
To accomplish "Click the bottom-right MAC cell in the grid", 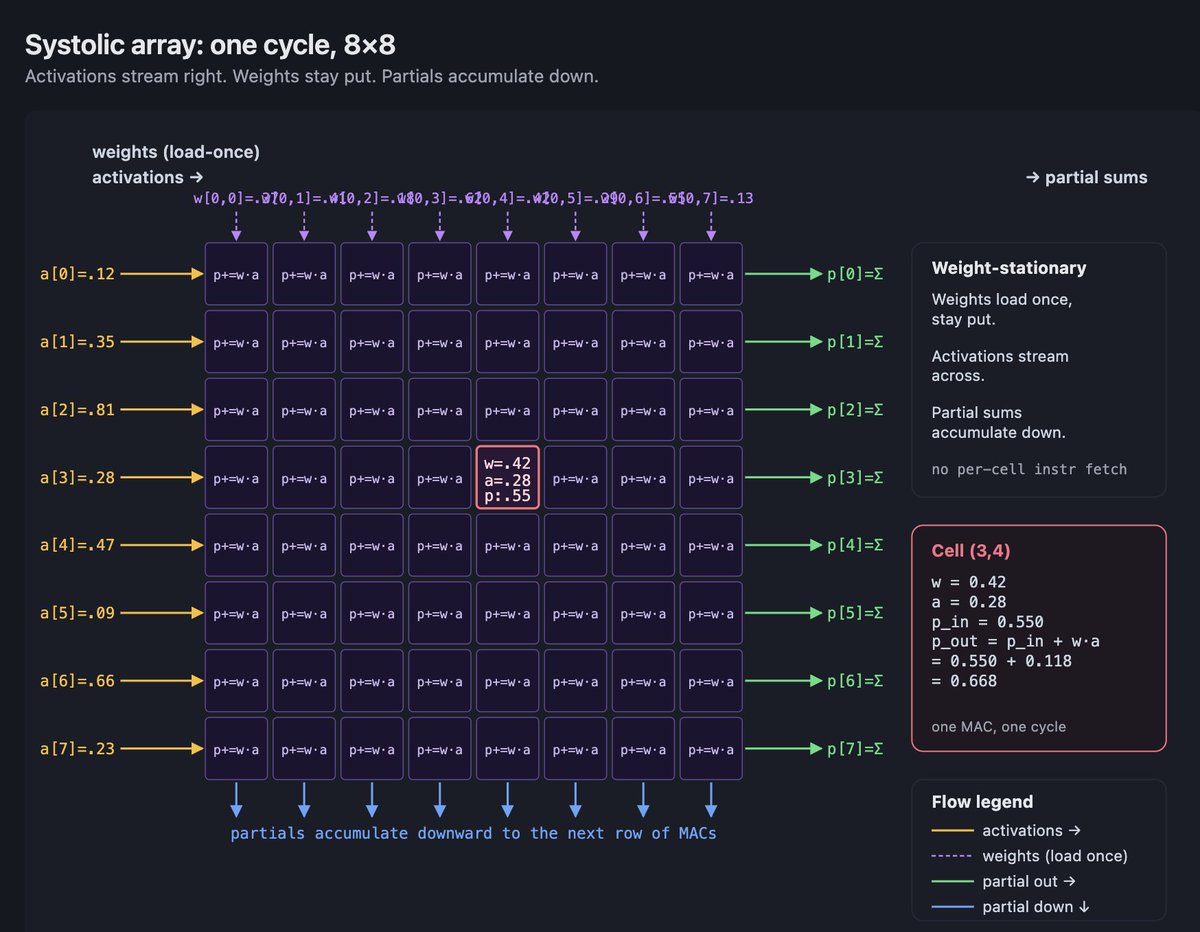I will [711, 749].
